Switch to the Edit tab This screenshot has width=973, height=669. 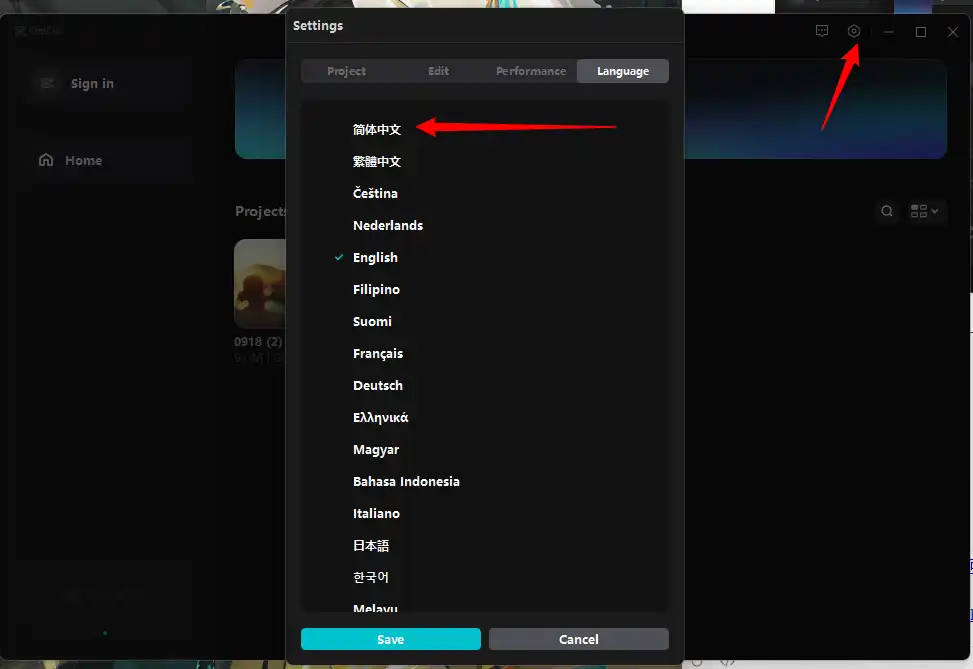pos(438,71)
